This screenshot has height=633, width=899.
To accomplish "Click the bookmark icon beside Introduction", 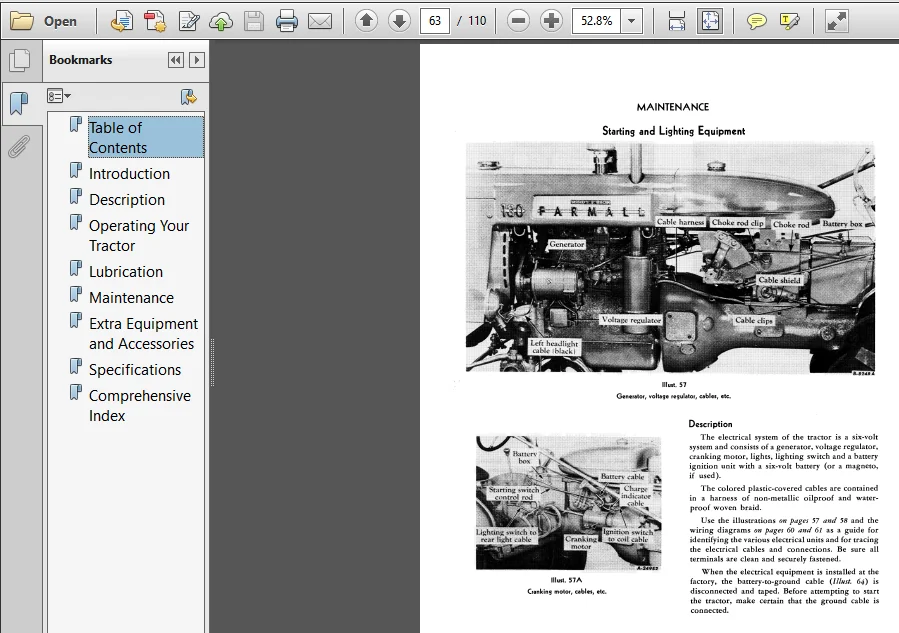I will (76, 170).
